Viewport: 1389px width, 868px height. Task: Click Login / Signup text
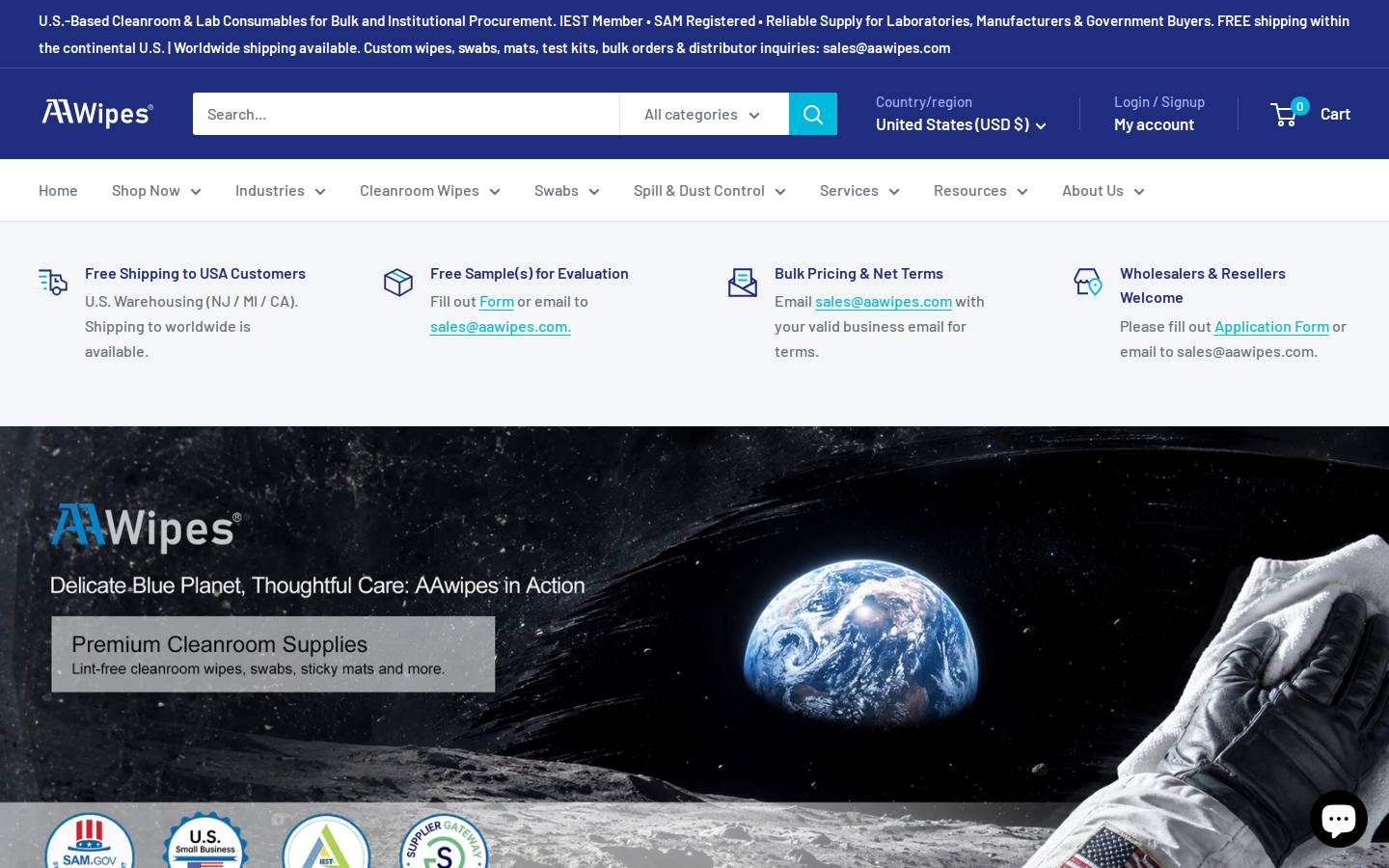pyautogui.click(x=1159, y=101)
